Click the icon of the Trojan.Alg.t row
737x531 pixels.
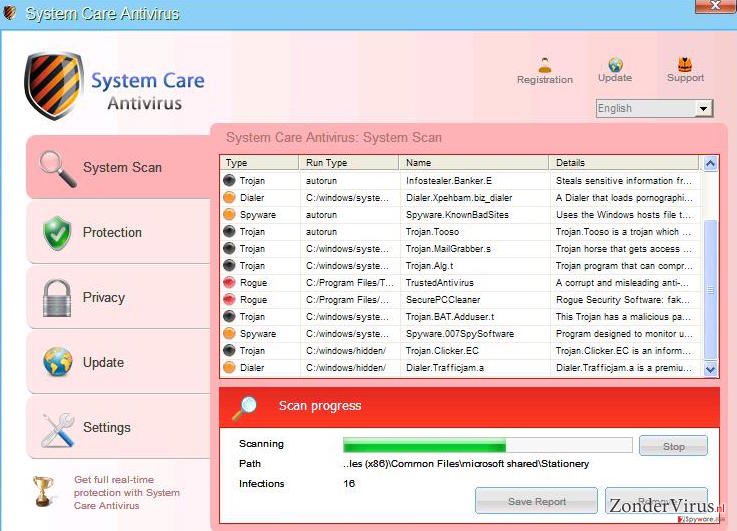[x=229, y=265]
